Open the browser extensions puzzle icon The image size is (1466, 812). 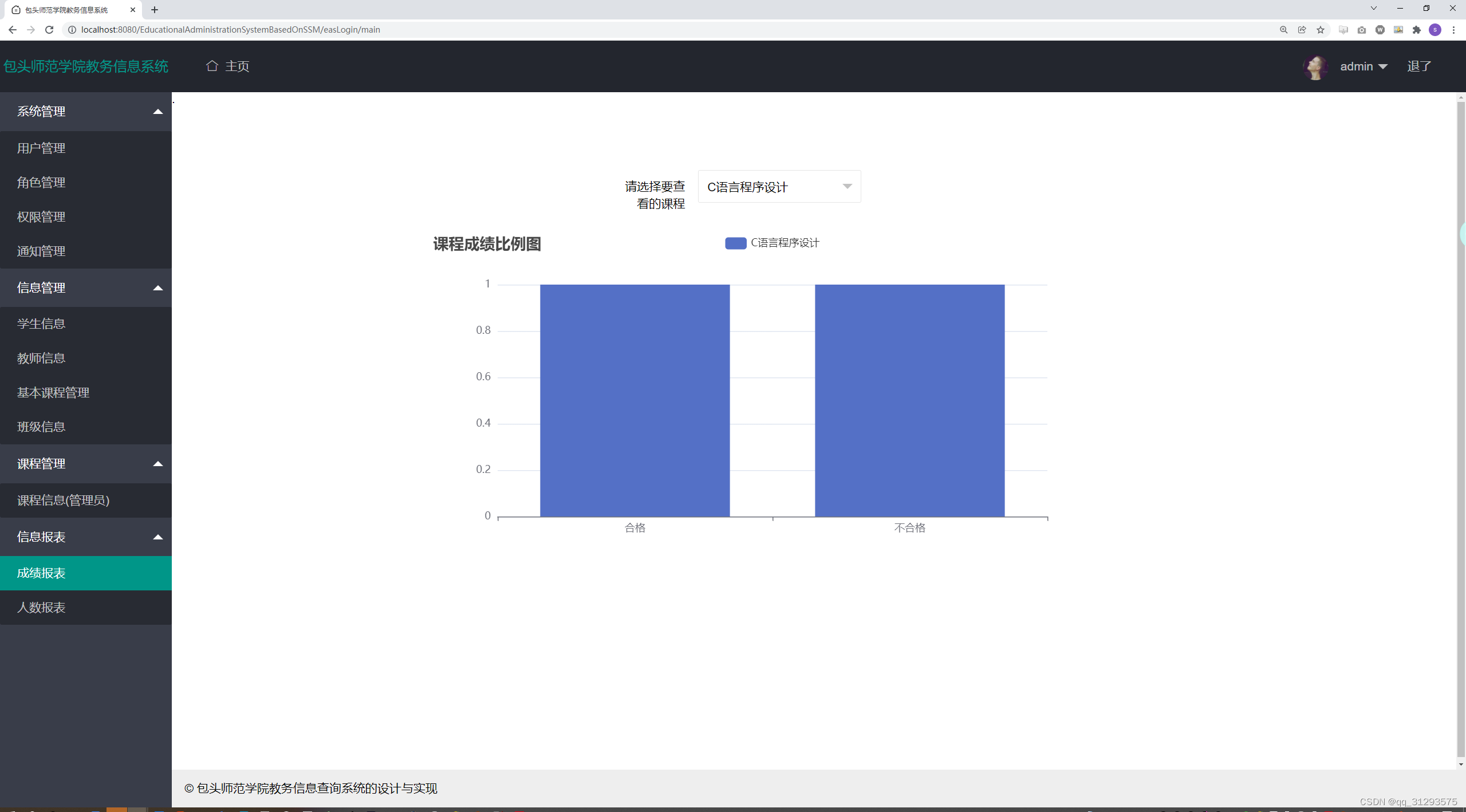point(1417,30)
